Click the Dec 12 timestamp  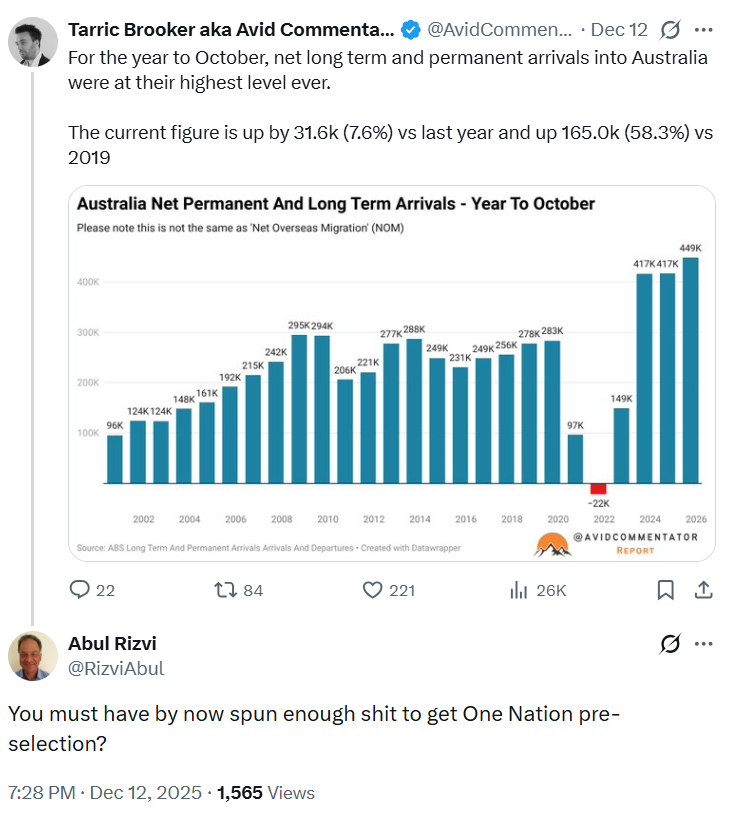pyautogui.click(x=619, y=30)
